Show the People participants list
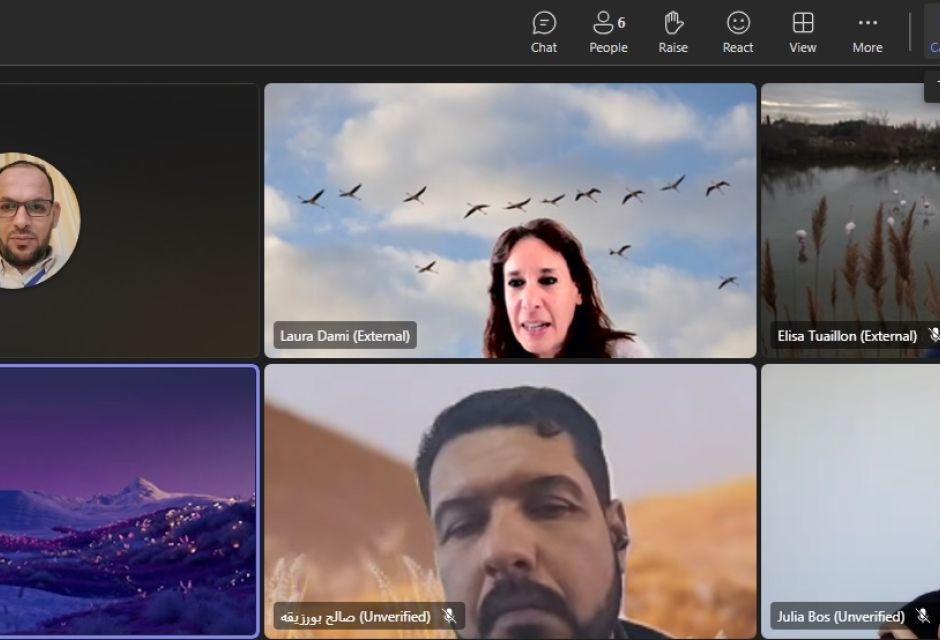This screenshot has width=940, height=640. [x=607, y=32]
